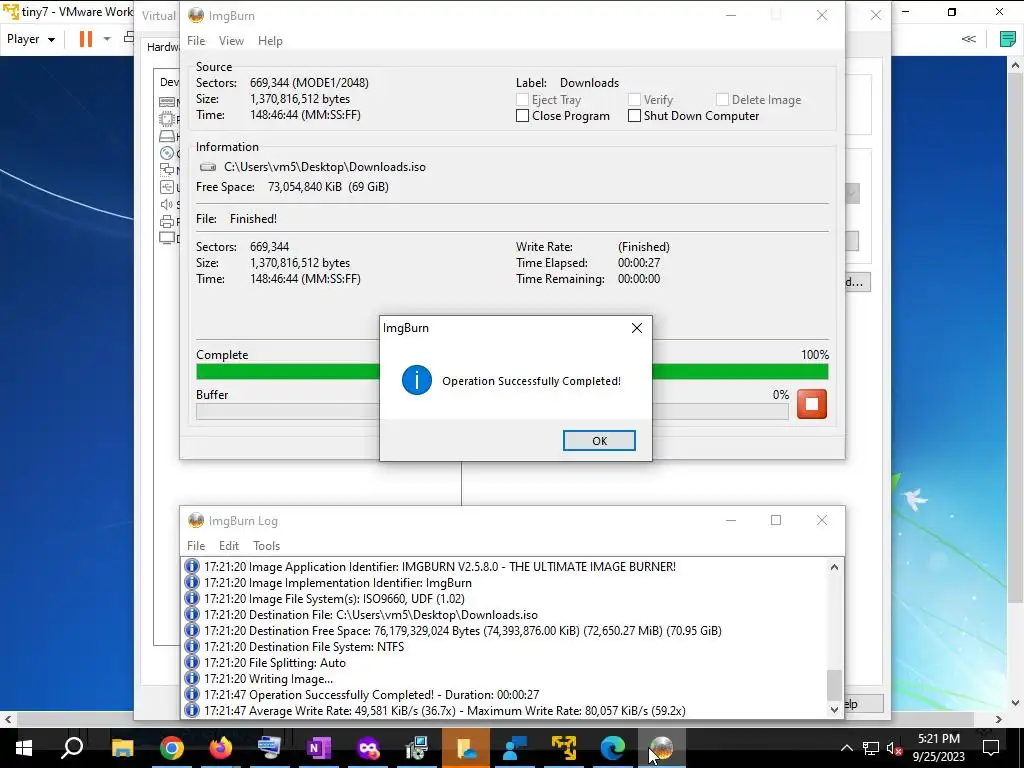Click the info icon beside 'File Splitting: Auto'

(x=191, y=662)
